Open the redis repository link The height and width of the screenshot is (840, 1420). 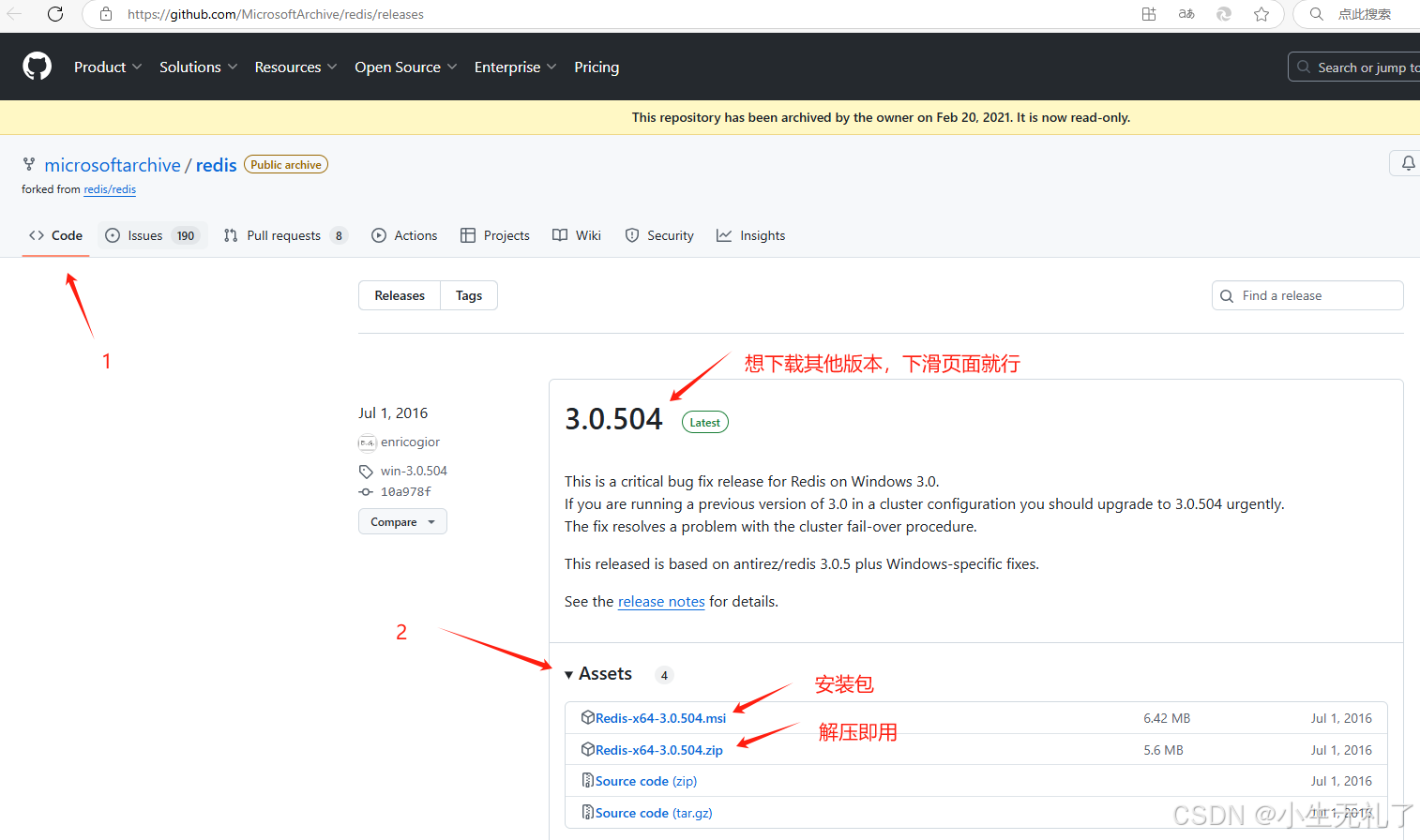click(x=216, y=165)
